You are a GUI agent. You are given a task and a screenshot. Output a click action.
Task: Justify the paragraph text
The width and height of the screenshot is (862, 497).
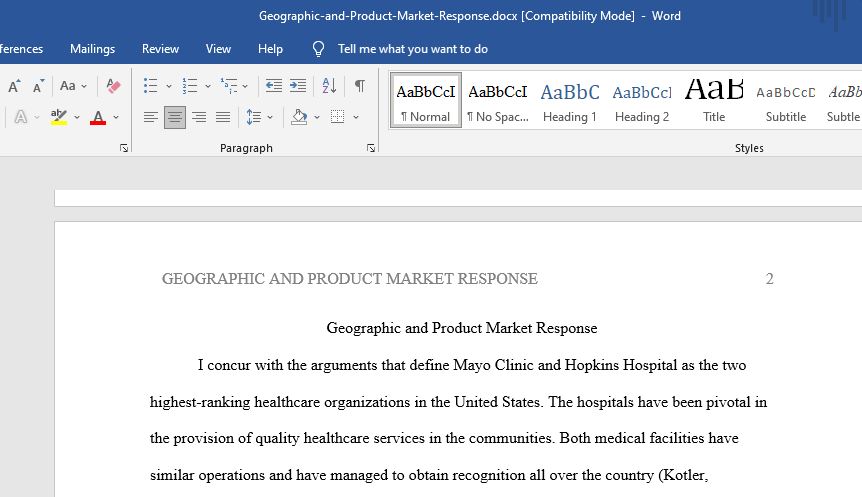click(x=223, y=117)
